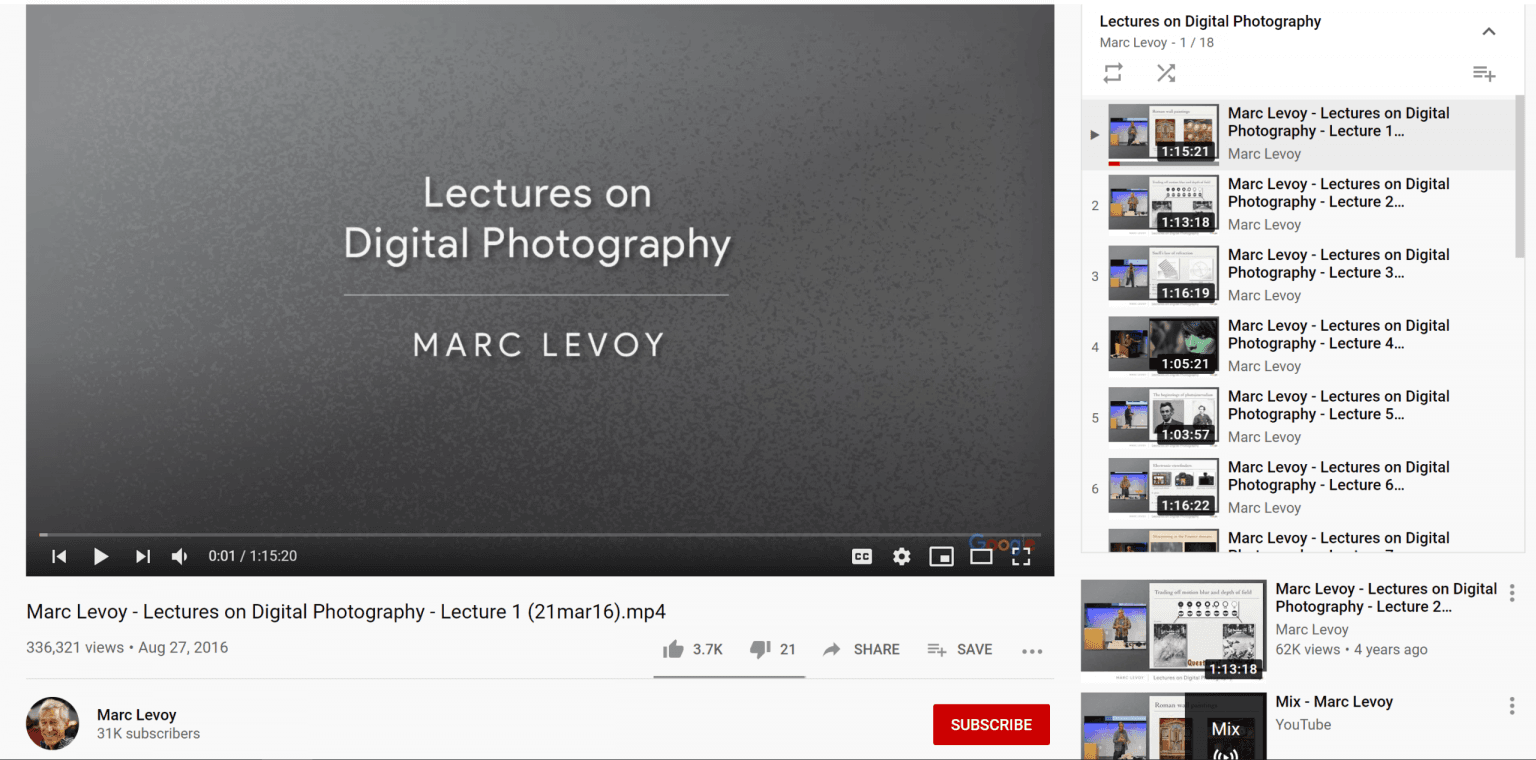Click the 0:01 / 1:15:20 time display
This screenshot has height=760, width=1536.
(252, 556)
